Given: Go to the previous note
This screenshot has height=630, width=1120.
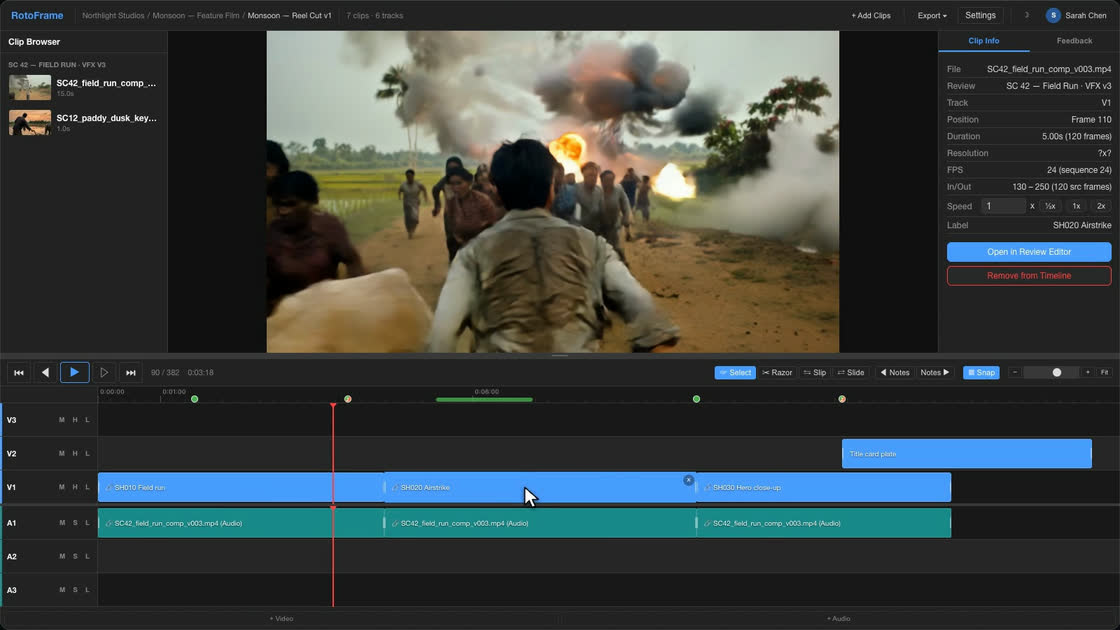Looking at the screenshot, I should 894,372.
